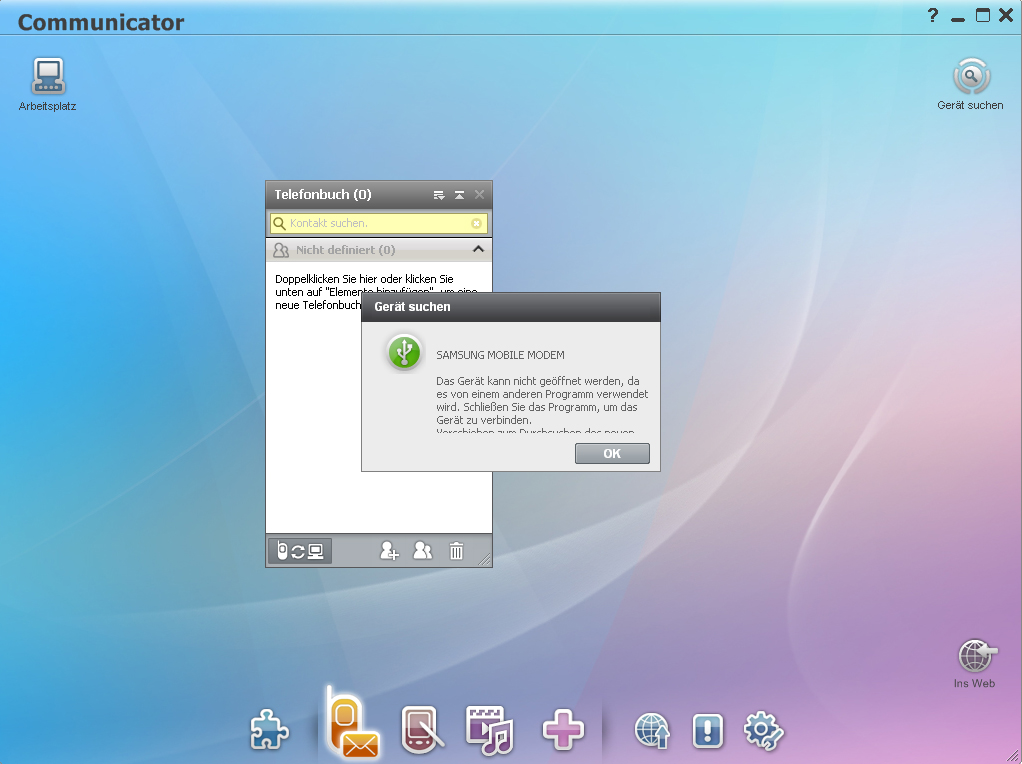The width and height of the screenshot is (1022, 764).
Task: Click the globe with arrow upload icon
Action: (652, 730)
